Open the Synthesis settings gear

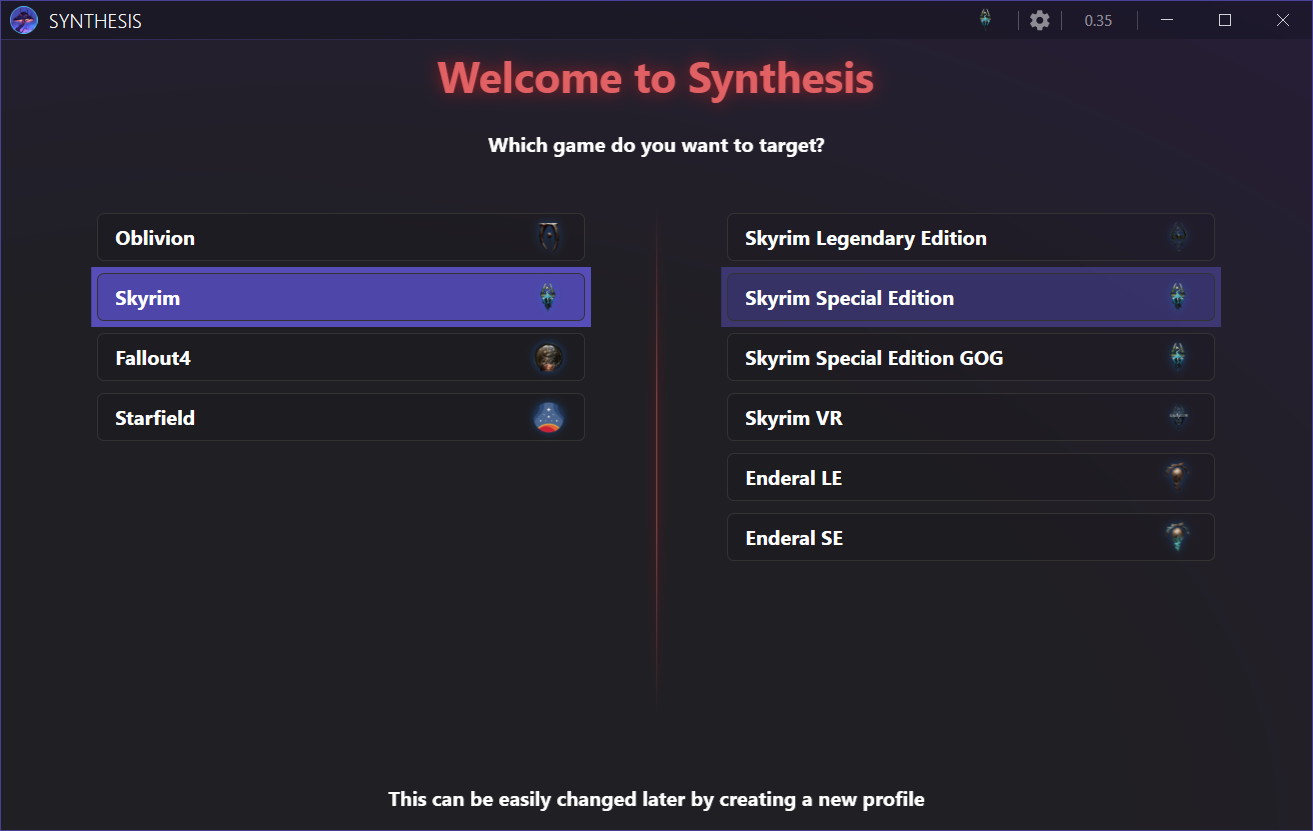[1039, 20]
